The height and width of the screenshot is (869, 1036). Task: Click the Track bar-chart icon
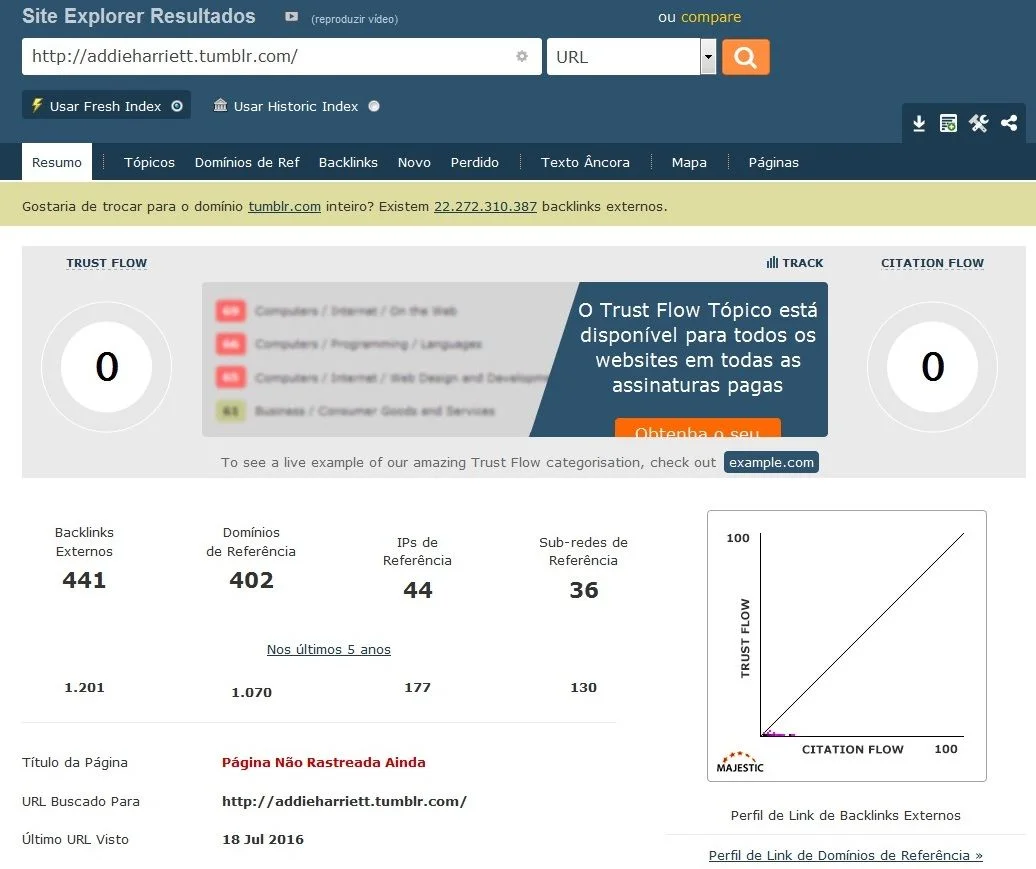click(772, 262)
